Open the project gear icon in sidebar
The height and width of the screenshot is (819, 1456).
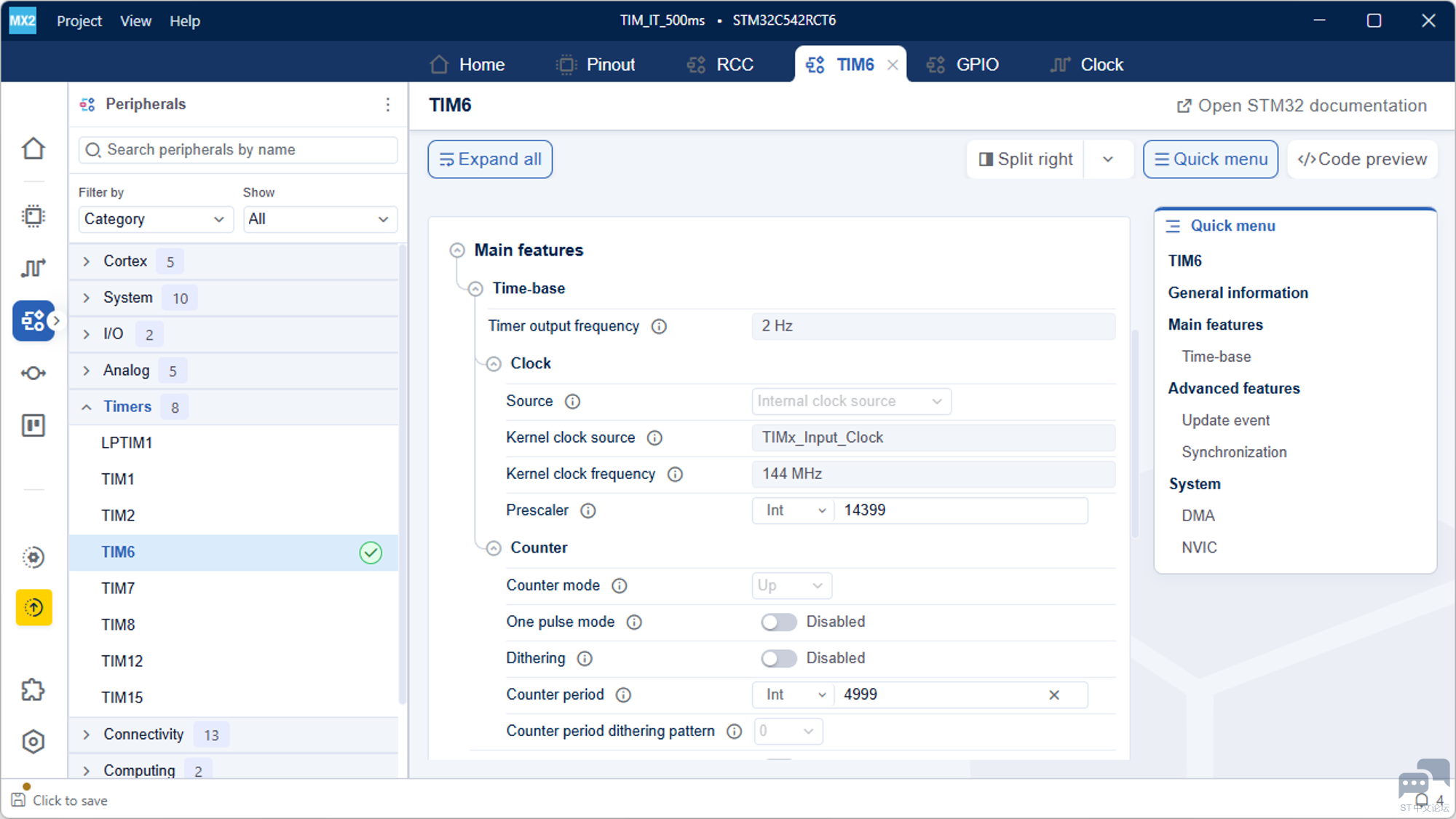tap(33, 557)
